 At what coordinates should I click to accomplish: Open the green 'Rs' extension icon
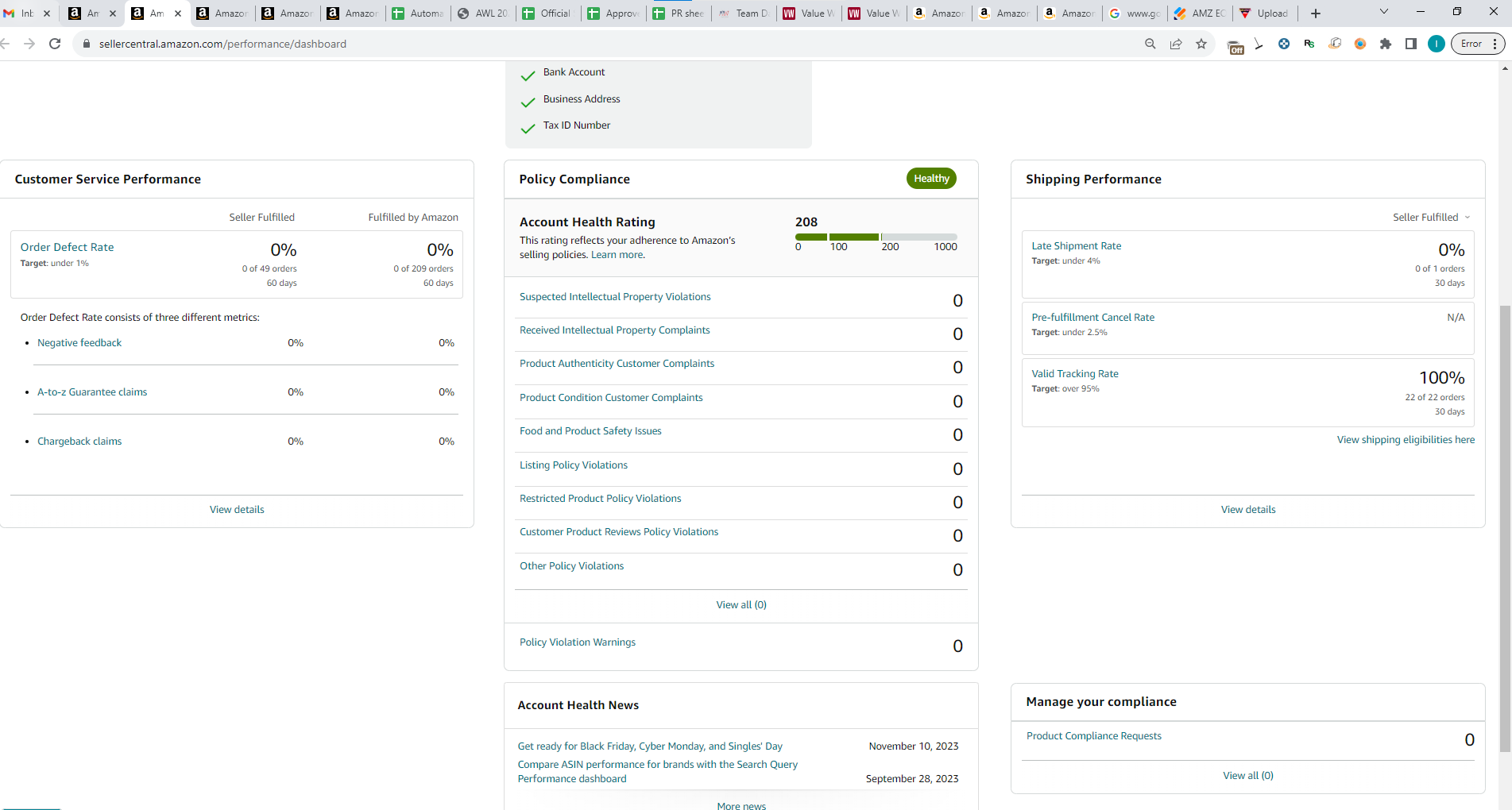[x=1309, y=44]
